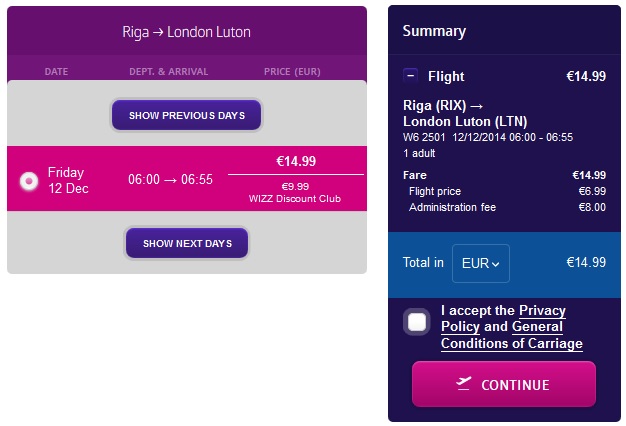Show previous days of flights

pyautogui.click(x=186, y=115)
